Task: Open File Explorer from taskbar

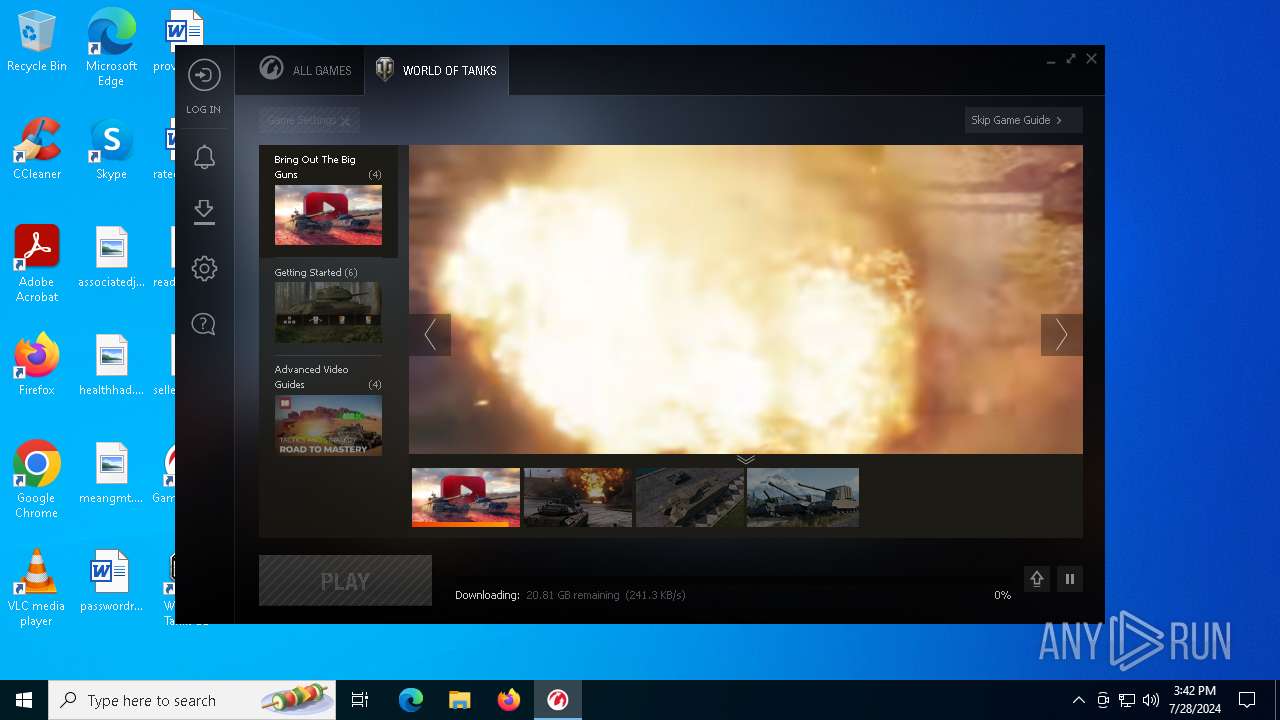Action: 460,700
